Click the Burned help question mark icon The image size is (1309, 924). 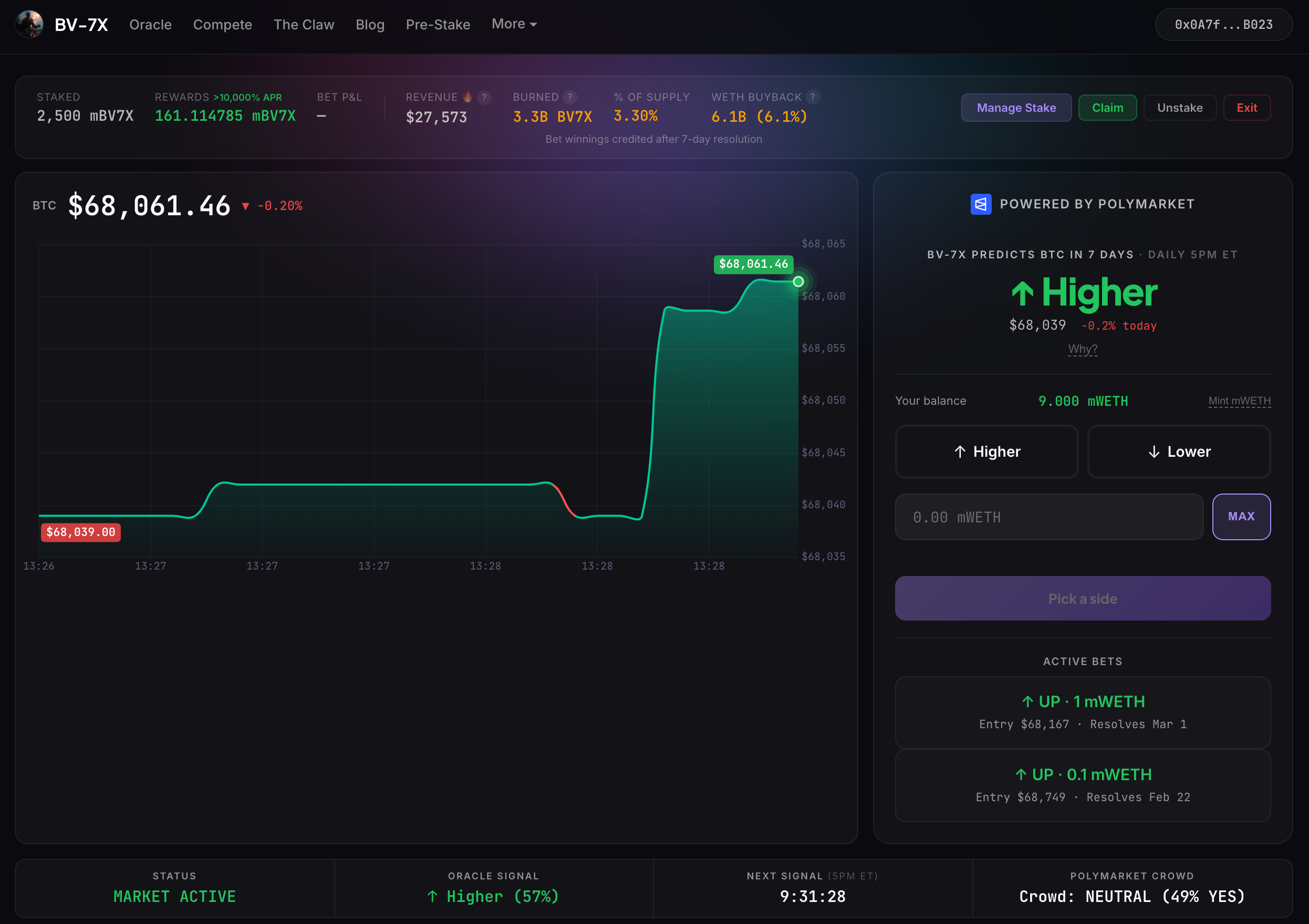click(x=569, y=98)
